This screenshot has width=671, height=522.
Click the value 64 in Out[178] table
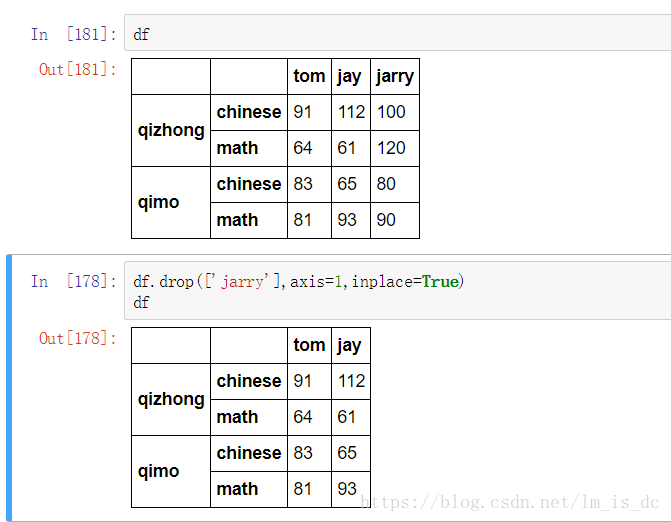[x=309, y=418]
